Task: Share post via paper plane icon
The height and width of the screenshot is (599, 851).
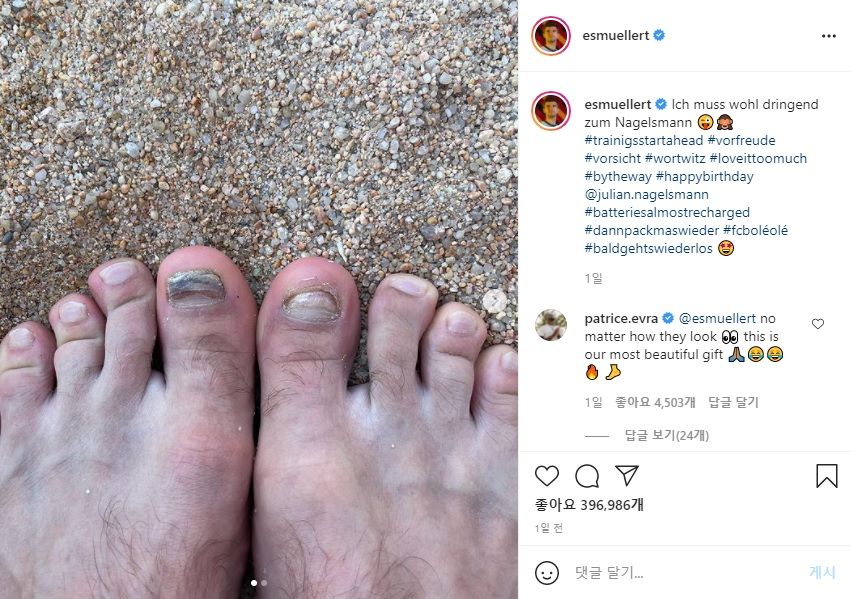Action: (627, 475)
